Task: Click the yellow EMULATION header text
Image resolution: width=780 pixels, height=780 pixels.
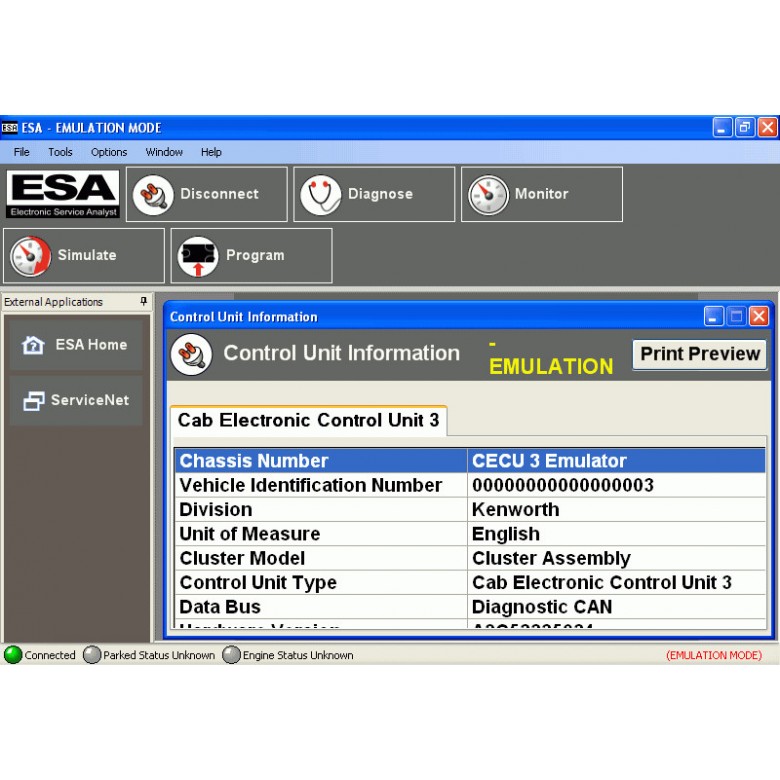Action: point(551,366)
